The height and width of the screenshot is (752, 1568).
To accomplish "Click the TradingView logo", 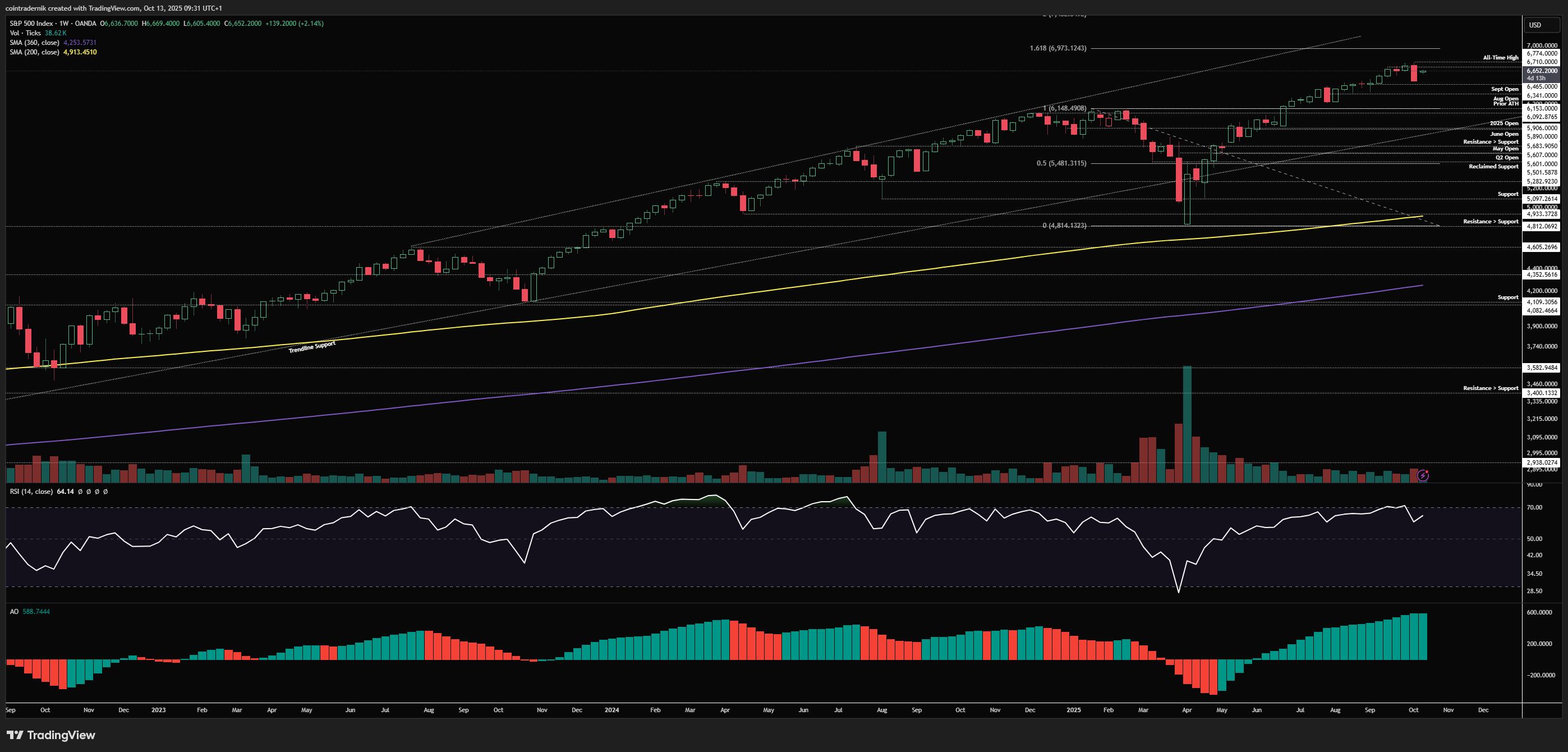I will pos(51,735).
